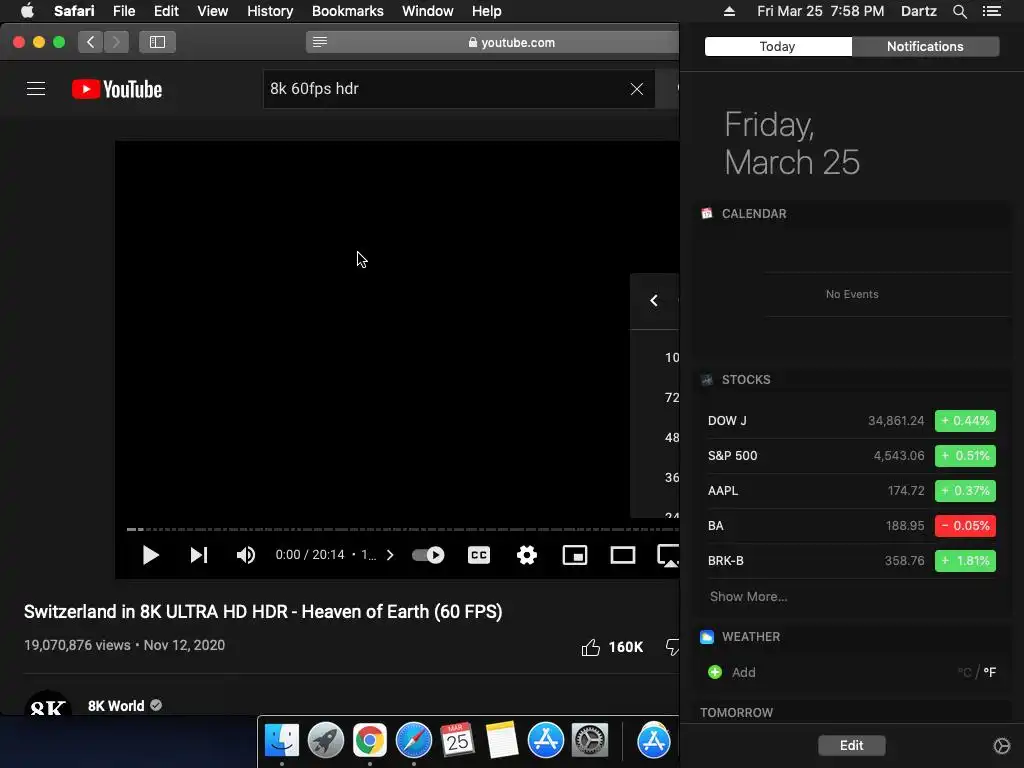Screen dimensions: 1024x768
Task: Open Safari Reader view icon
Action: pos(319,42)
